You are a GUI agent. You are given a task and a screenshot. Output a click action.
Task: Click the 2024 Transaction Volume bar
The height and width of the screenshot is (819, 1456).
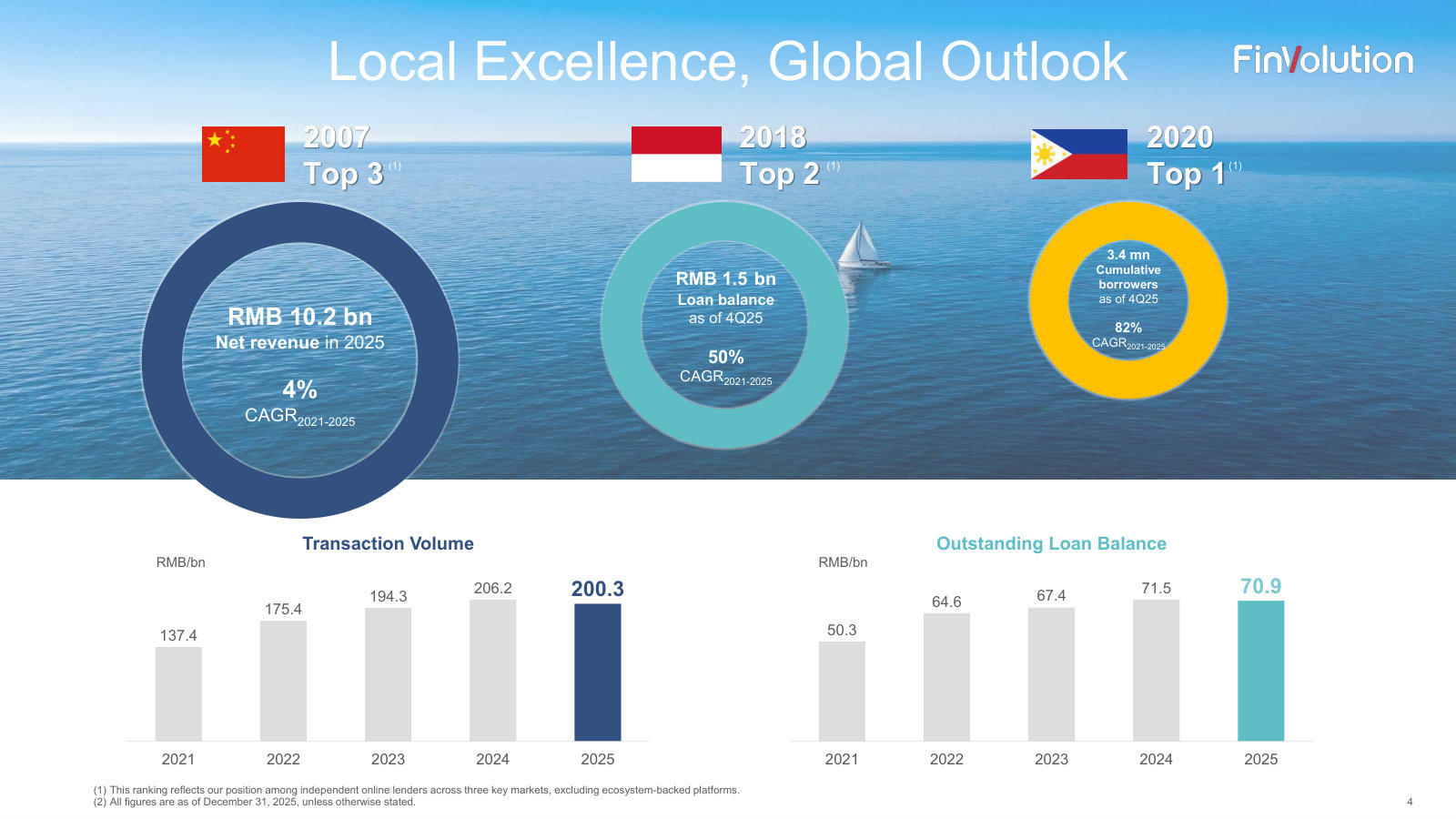pos(492,670)
